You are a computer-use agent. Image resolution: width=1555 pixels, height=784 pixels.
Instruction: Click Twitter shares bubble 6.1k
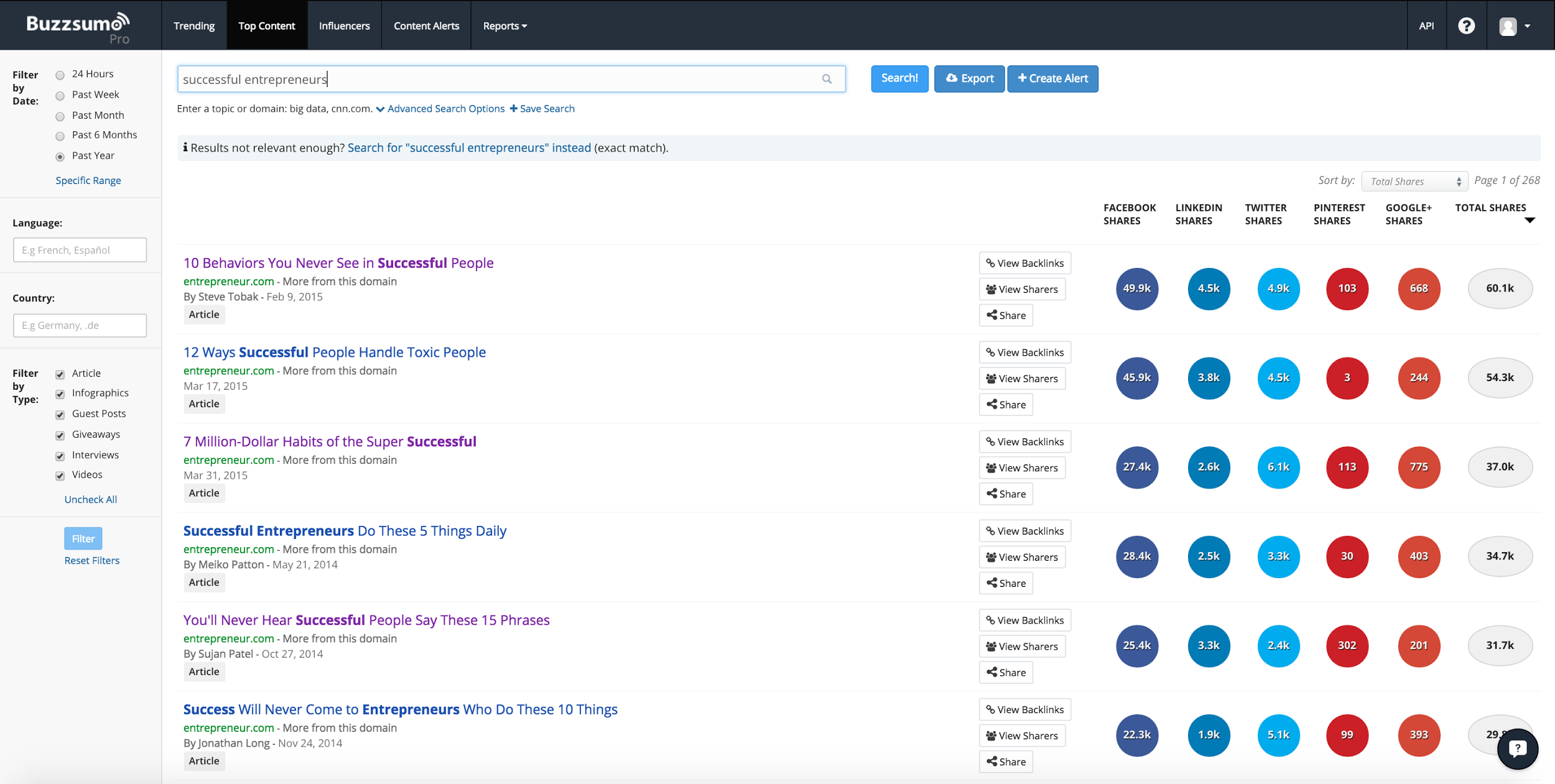click(1278, 467)
